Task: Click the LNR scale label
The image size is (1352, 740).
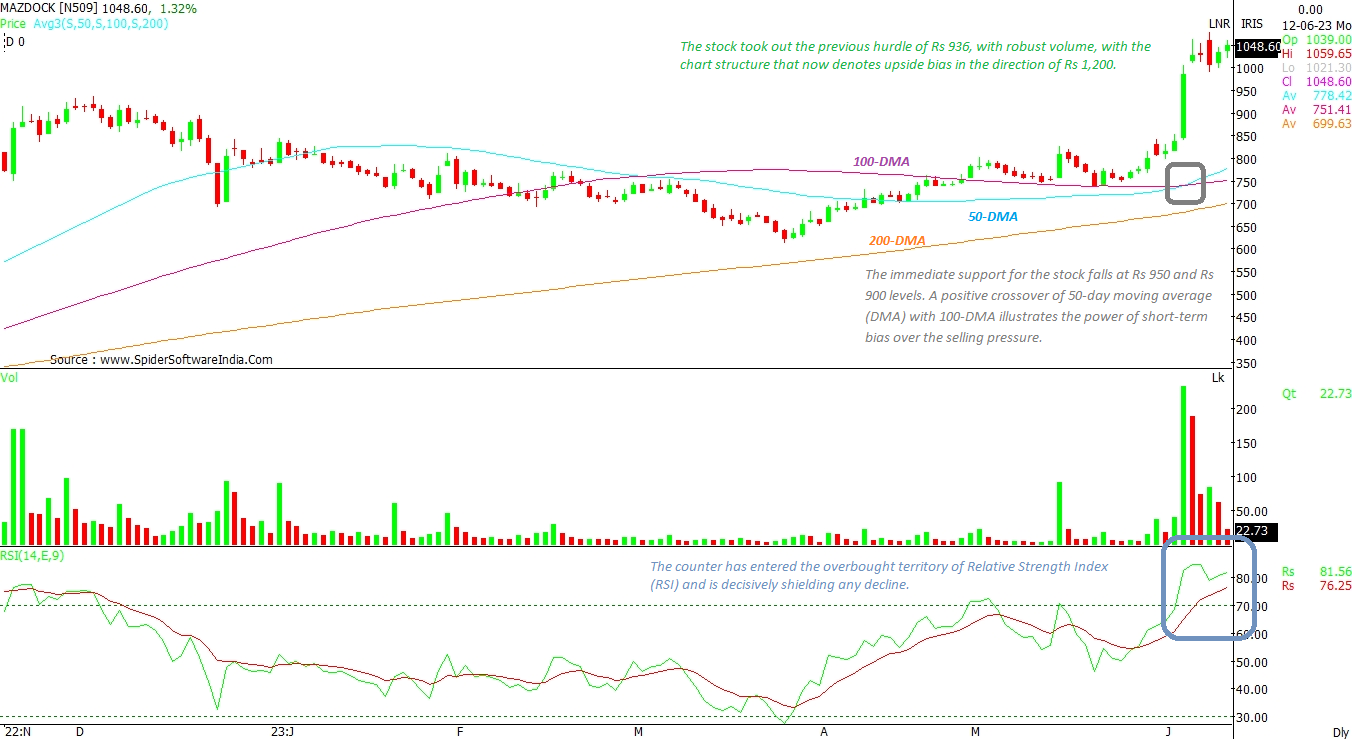Action: [1218, 23]
